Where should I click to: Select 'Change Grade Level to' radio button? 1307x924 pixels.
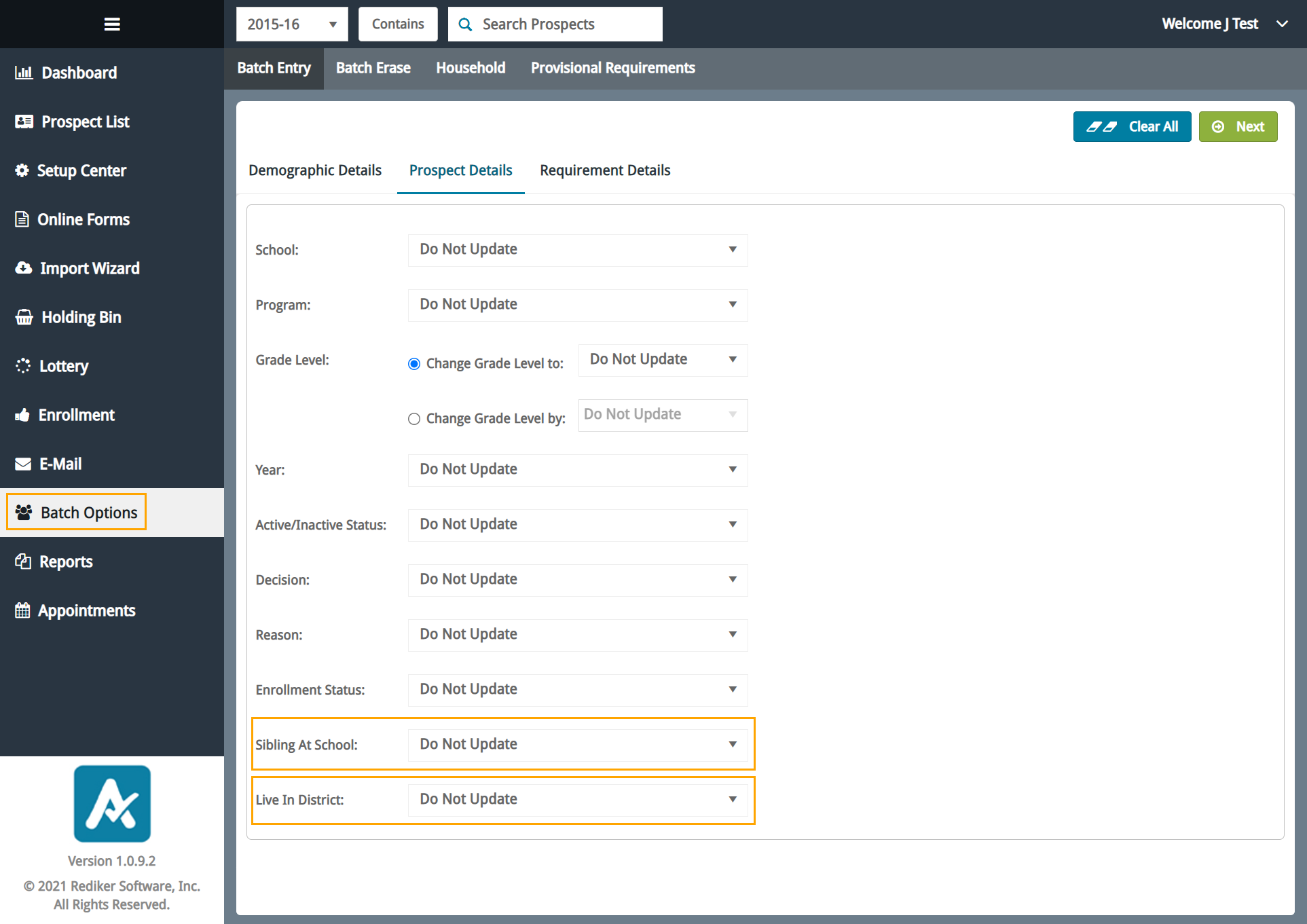414,364
